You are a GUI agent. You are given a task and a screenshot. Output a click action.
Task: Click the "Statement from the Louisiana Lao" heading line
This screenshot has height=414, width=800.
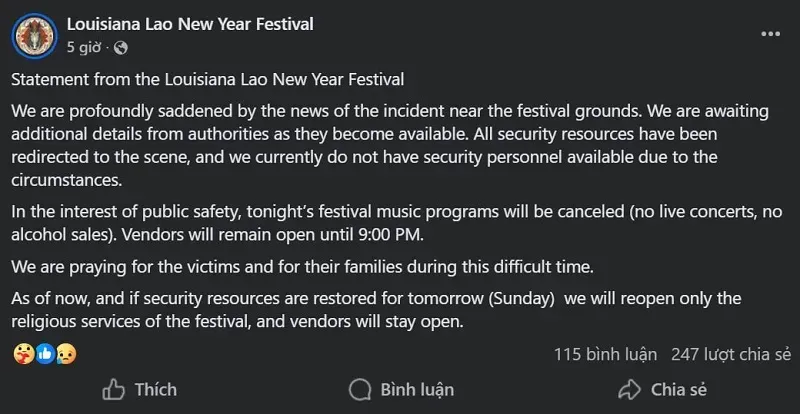click(208, 78)
